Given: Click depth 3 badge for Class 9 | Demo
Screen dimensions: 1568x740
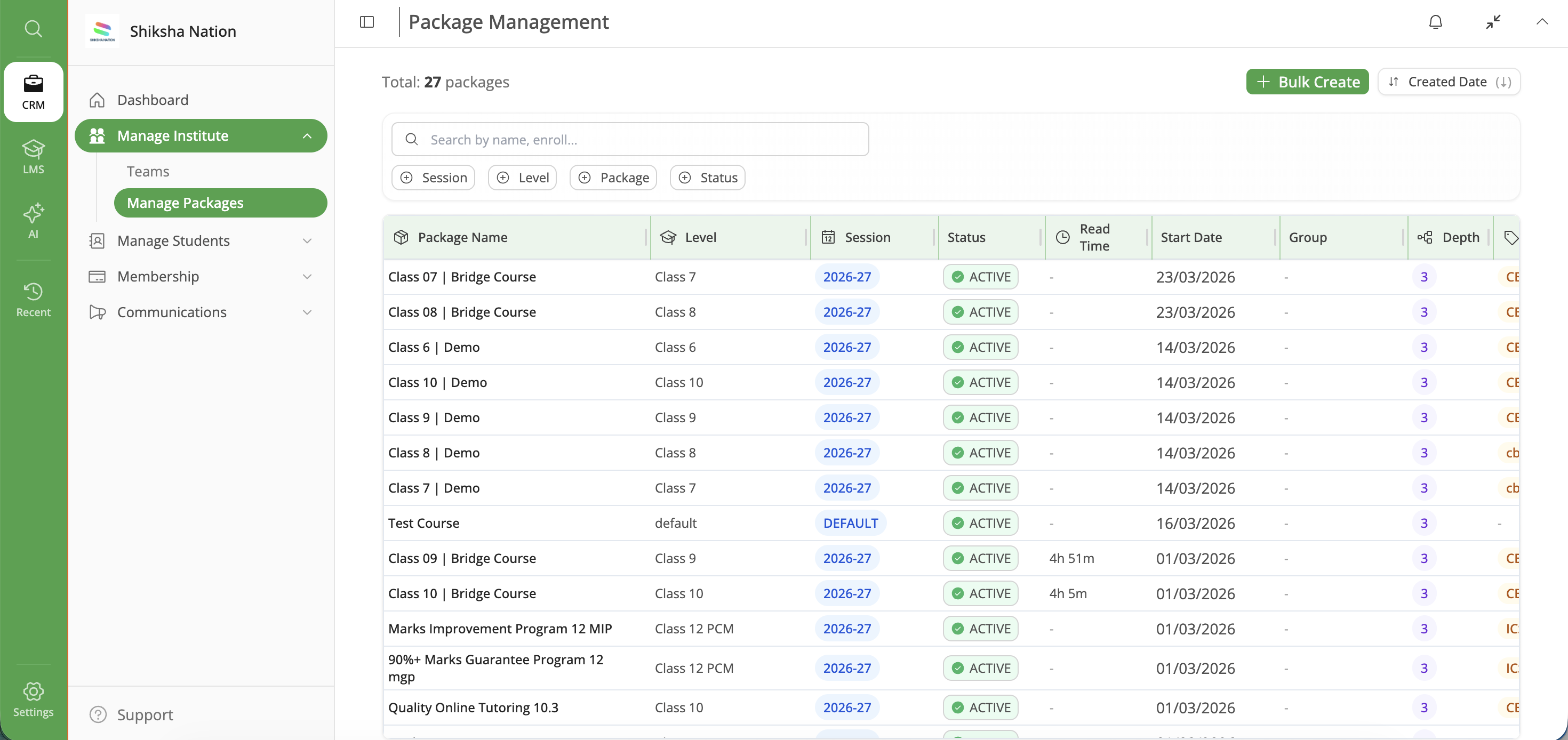Looking at the screenshot, I should coord(1424,417).
